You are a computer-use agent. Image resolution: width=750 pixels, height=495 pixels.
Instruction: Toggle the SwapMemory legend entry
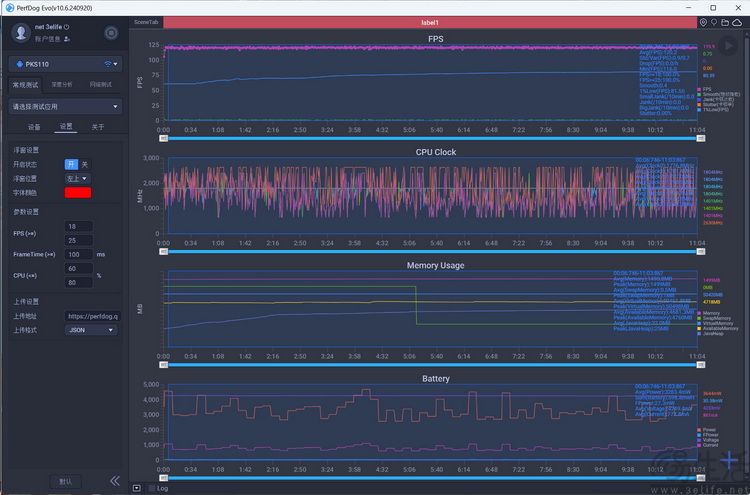coord(714,318)
